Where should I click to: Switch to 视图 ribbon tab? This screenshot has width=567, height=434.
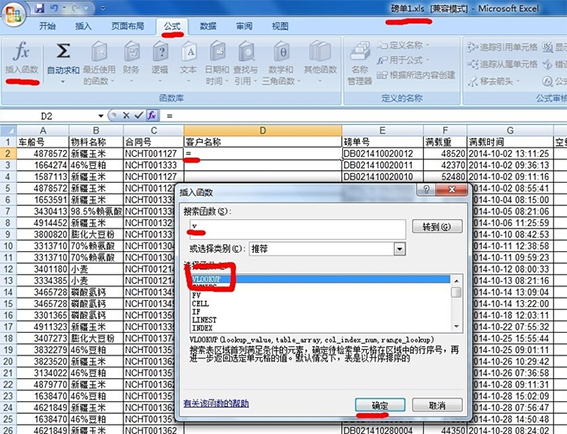click(x=280, y=26)
